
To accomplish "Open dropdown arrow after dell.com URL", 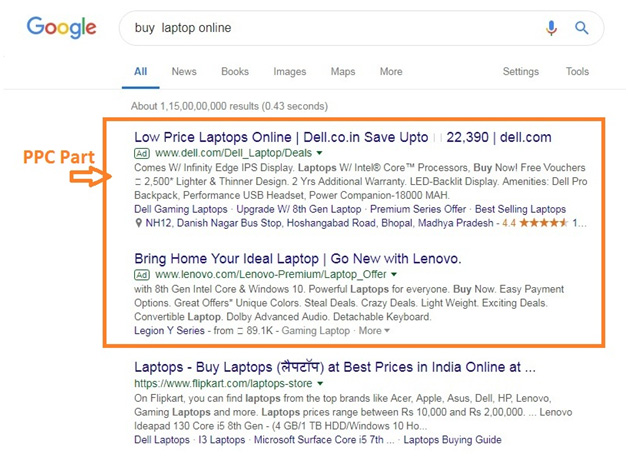I will tap(319, 153).
